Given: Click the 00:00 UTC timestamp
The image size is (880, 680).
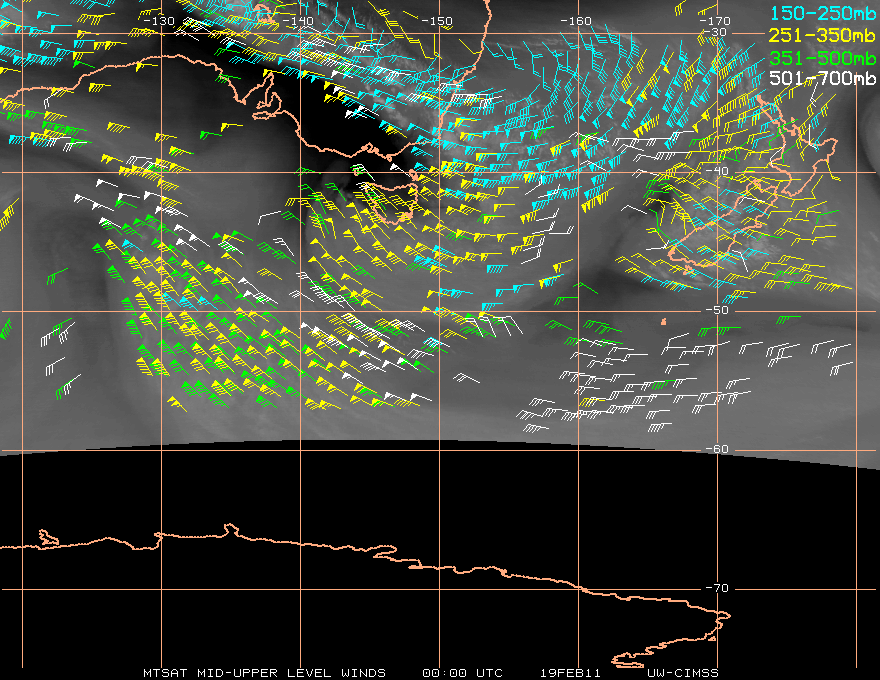Looking at the screenshot, I should [462, 673].
